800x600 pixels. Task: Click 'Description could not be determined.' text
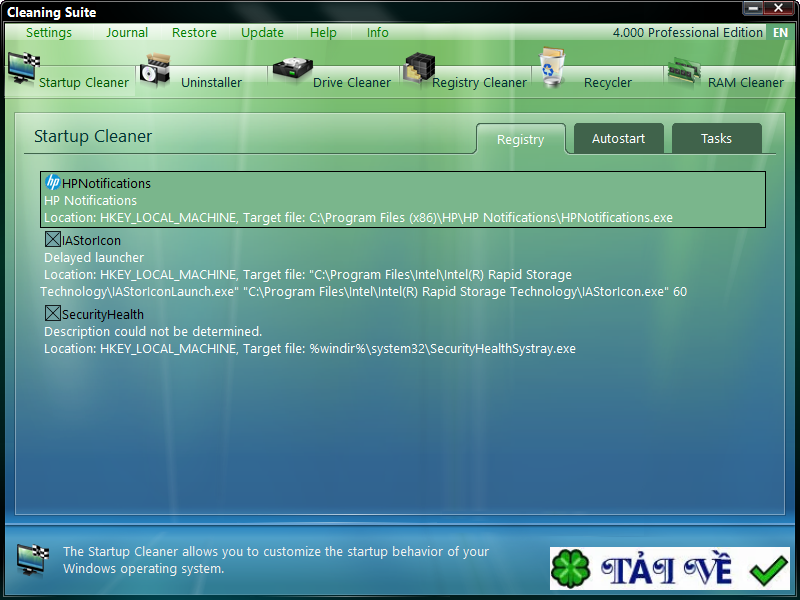153,331
